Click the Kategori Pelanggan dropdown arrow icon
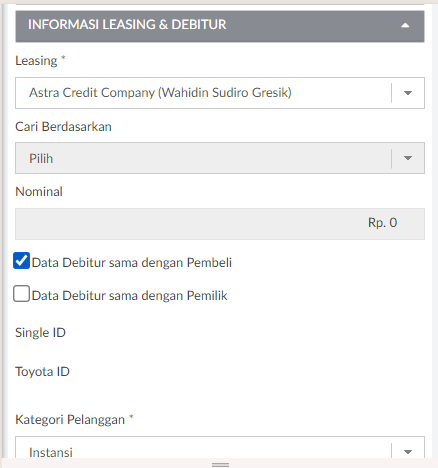Image resolution: width=438 pixels, height=468 pixels. click(x=408, y=452)
